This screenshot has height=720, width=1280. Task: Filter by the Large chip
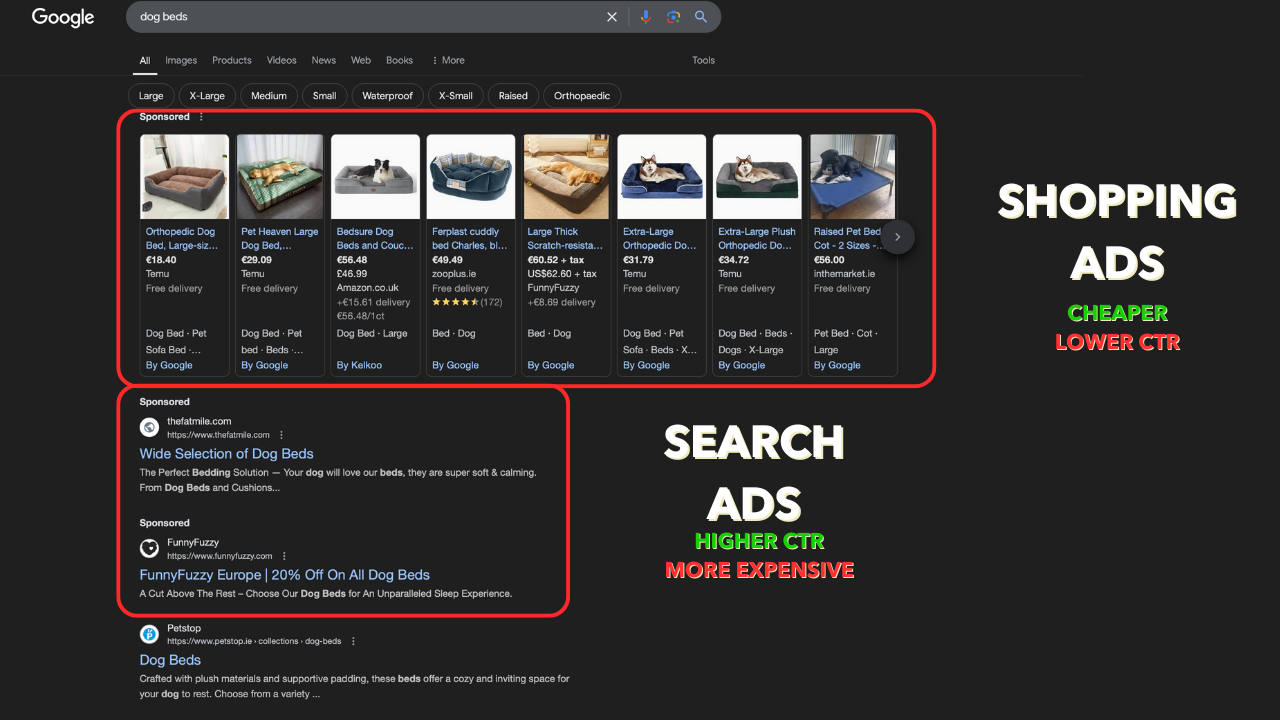point(151,96)
